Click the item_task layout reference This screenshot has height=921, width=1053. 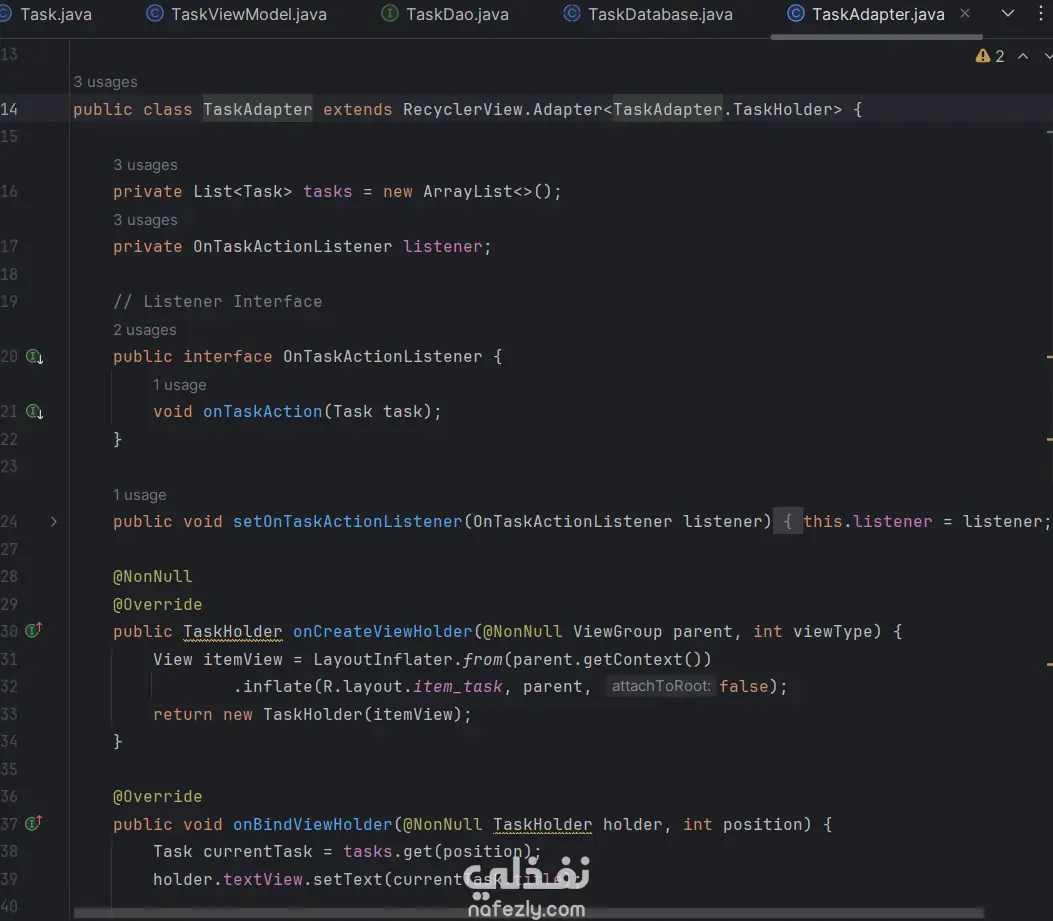[457, 687]
